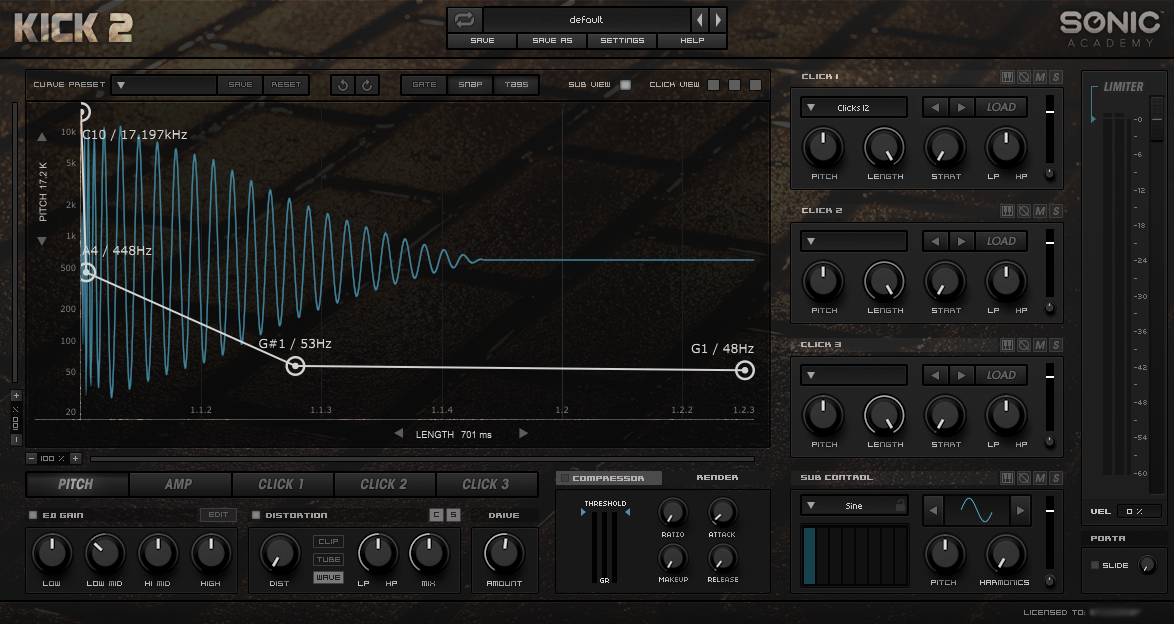Load the next Click 1 sample with the right arrow
This screenshot has height=624, width=1174.
(x=961, y=107)
